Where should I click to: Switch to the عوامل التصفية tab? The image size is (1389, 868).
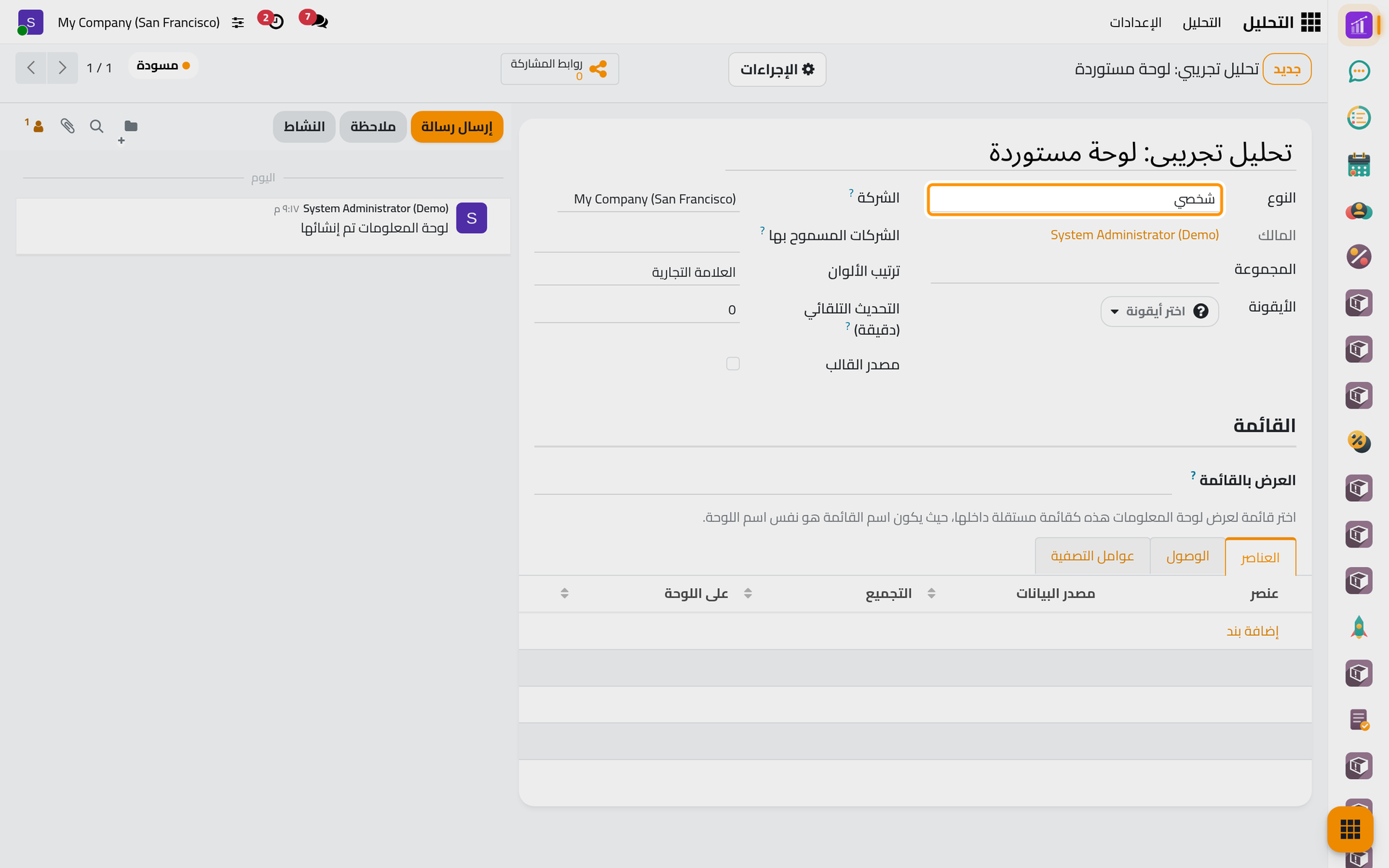click(1092, 556)
